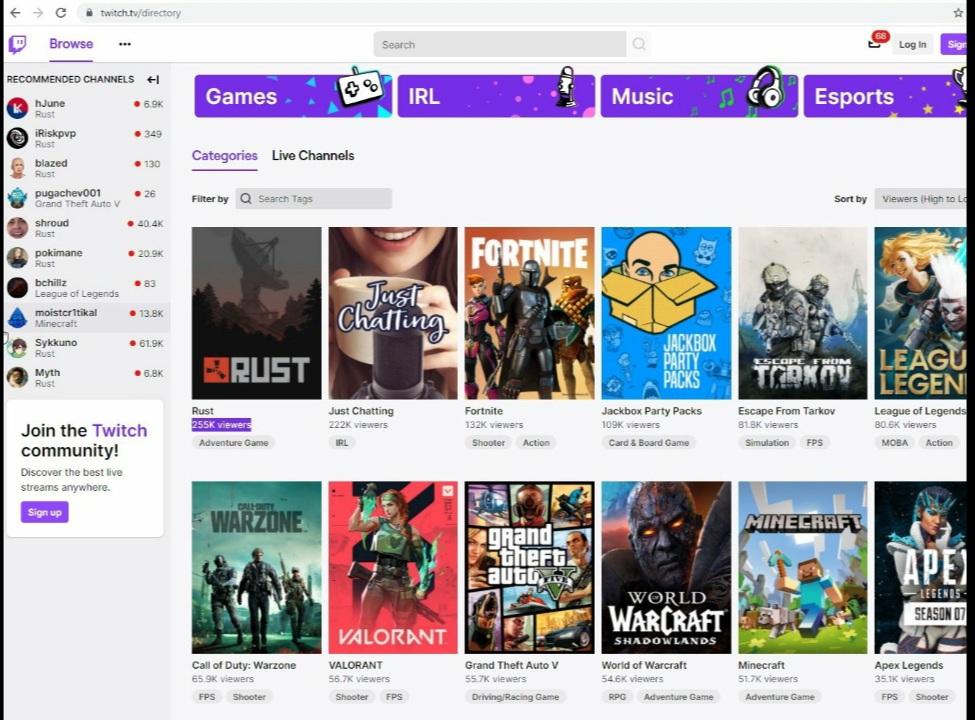Screen dimensions: 975x720
Task: Open the League of Legends cover
Action: (920, 313)
